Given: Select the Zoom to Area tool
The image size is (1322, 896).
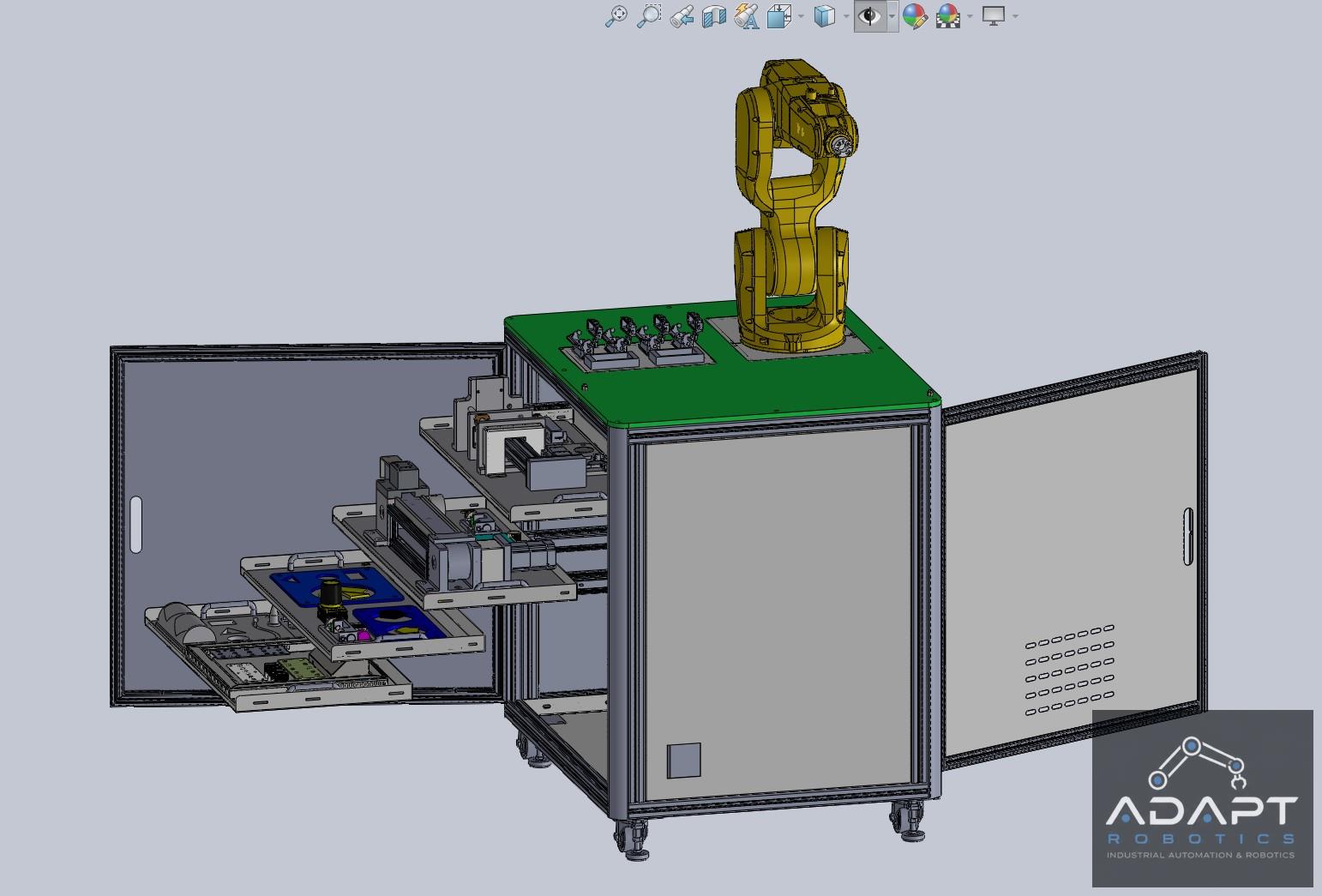Looking at the screenshot, I should pos(649,16).
